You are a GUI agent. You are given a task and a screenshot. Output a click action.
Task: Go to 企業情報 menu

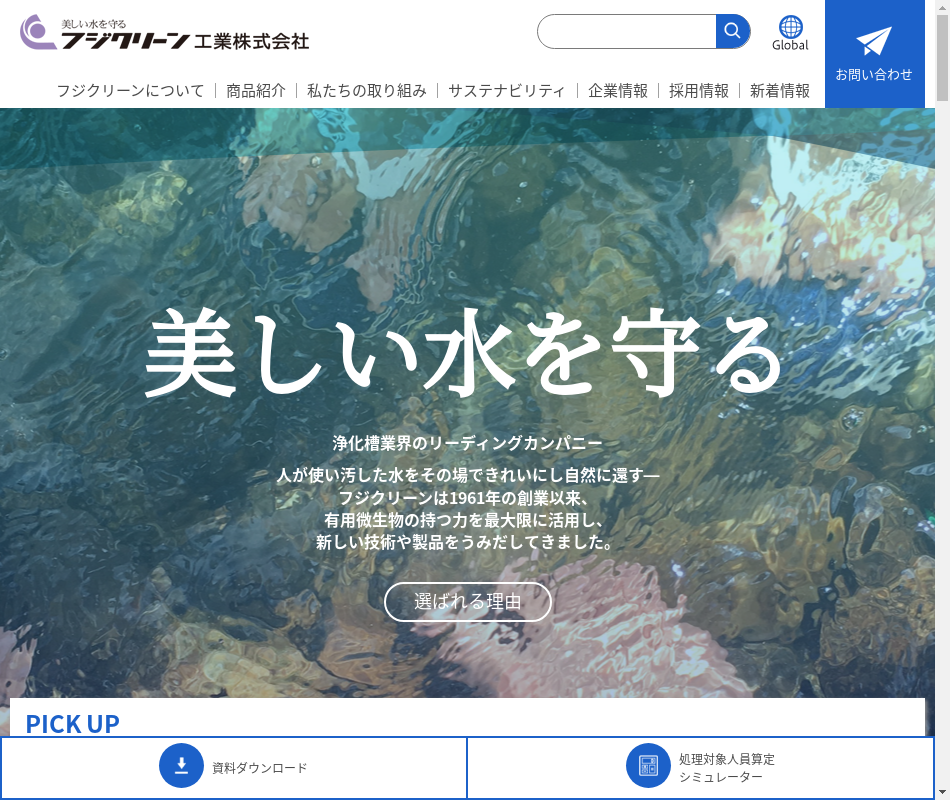(618, 90)
